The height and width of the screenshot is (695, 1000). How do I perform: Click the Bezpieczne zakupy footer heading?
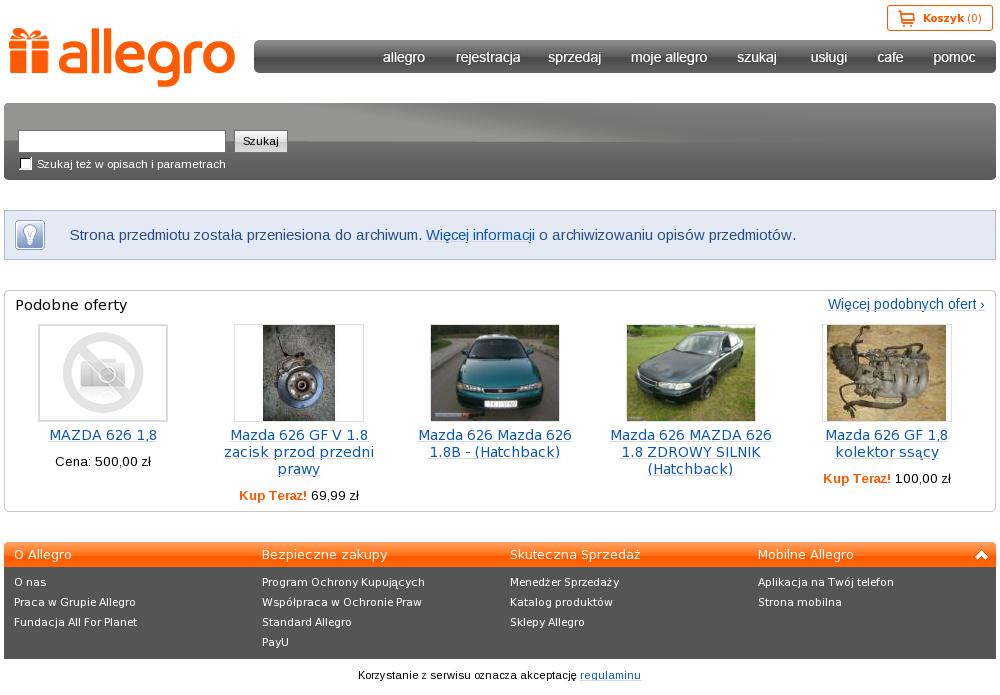[x=325, y=555]
